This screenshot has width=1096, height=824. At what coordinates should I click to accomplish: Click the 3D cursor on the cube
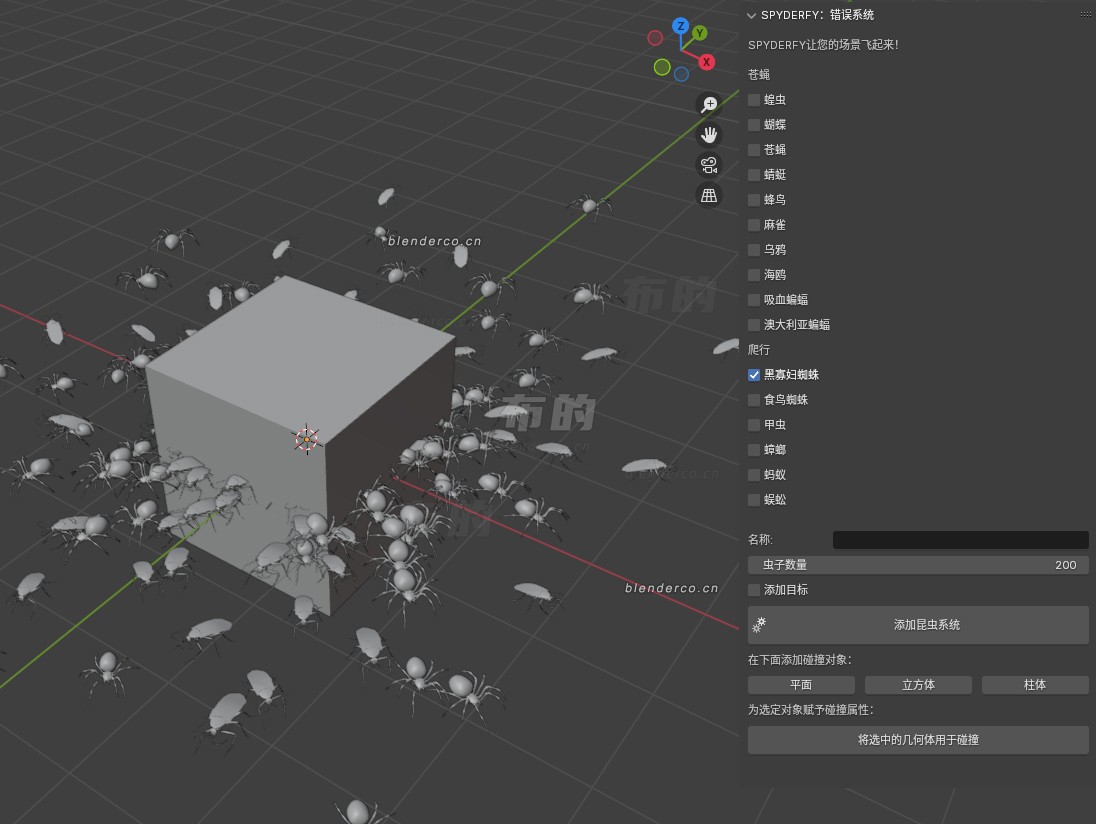(307, 439)
